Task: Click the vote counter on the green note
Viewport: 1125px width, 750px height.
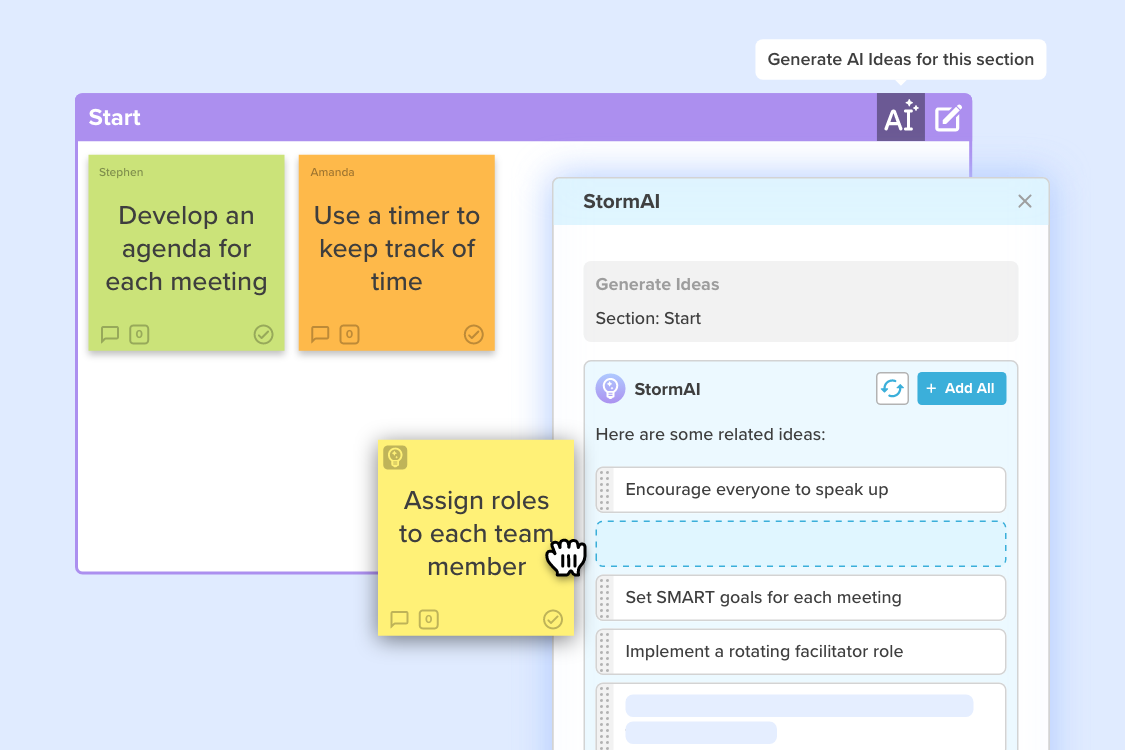Action: [x=138, y=334]
